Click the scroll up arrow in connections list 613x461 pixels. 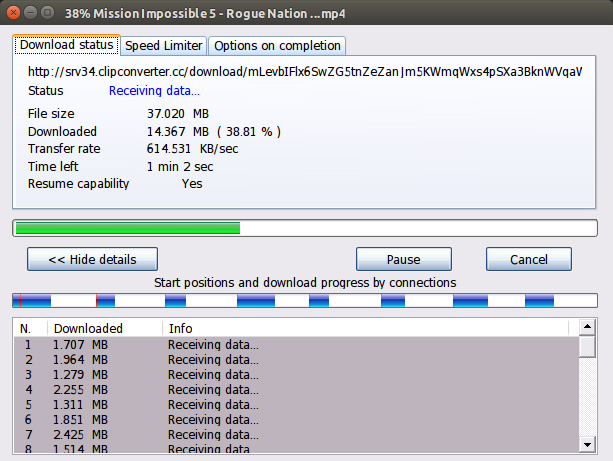pyautogui.click(x=588, y=327)
